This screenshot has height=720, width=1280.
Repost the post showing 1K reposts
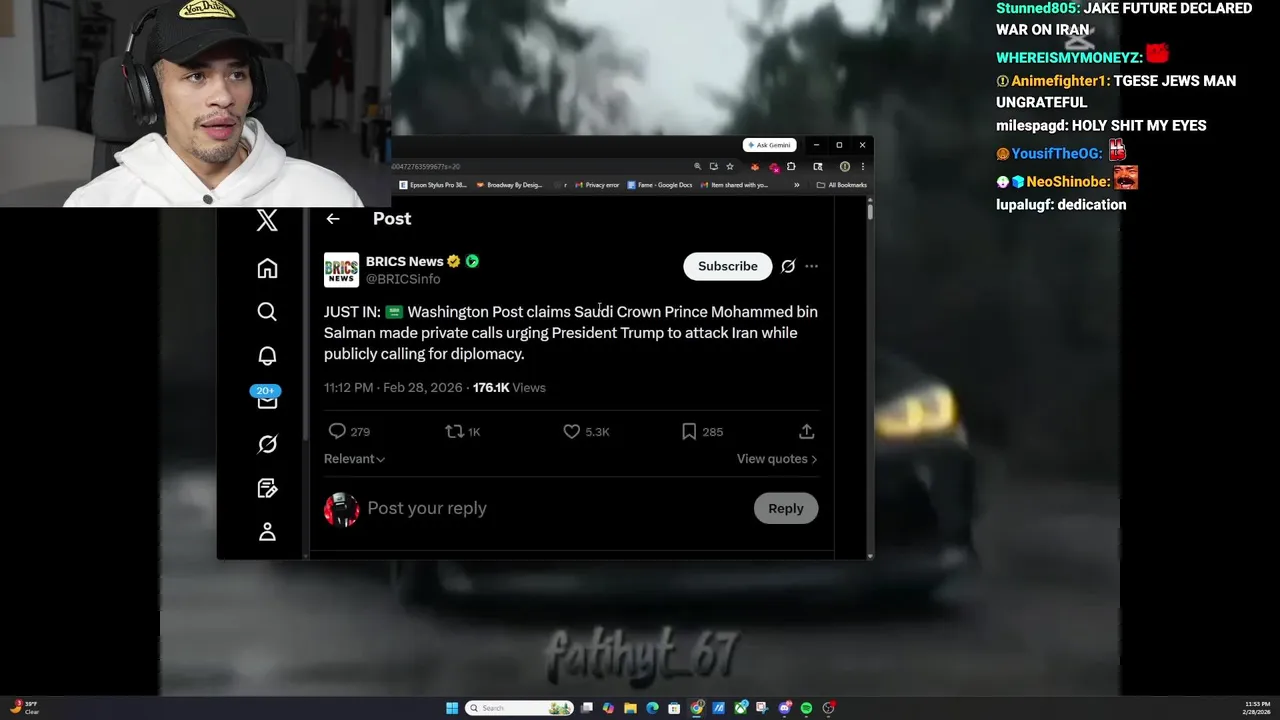(463, 431)
